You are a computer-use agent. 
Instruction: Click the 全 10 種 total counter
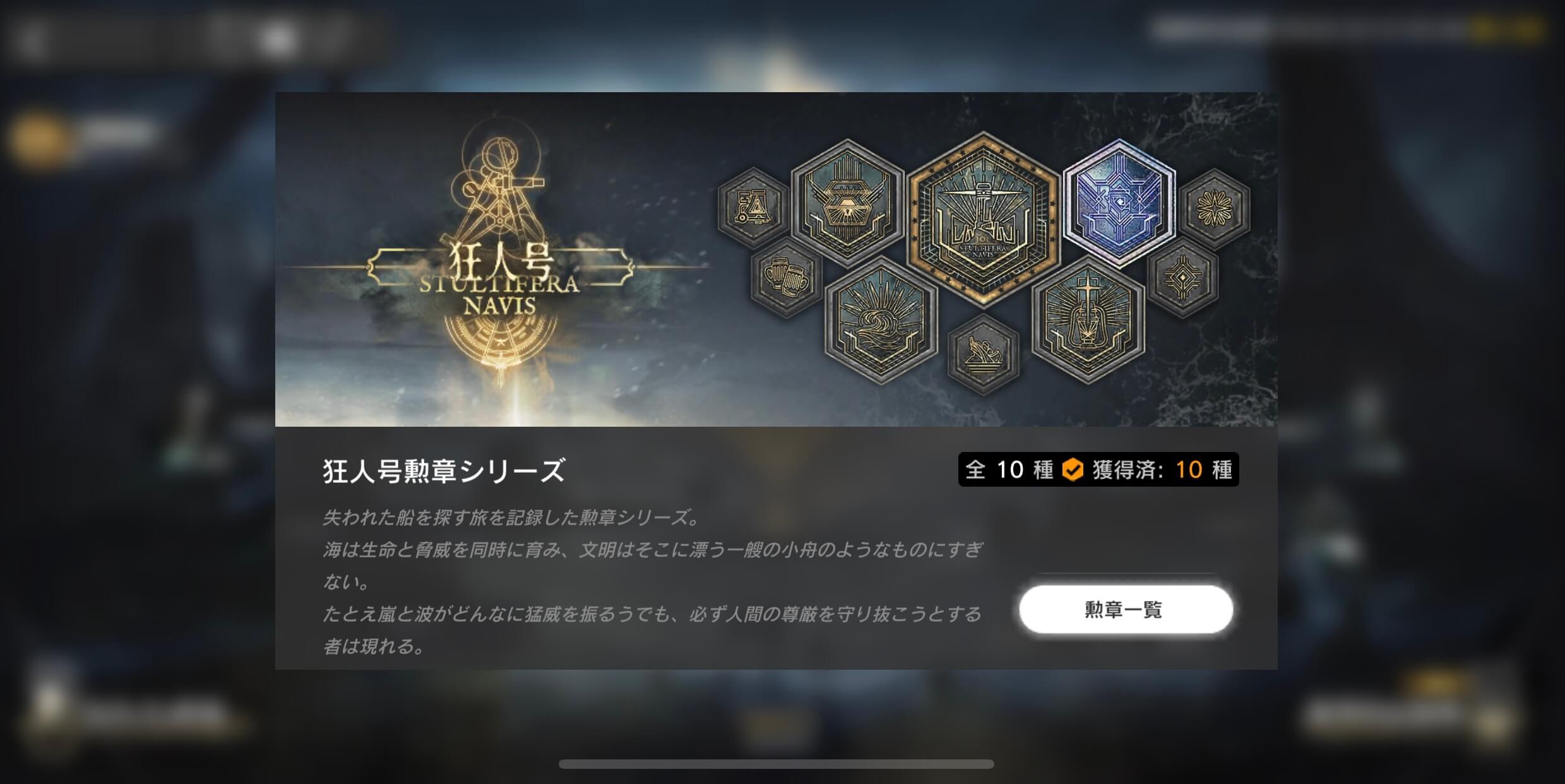[1009, 470]
